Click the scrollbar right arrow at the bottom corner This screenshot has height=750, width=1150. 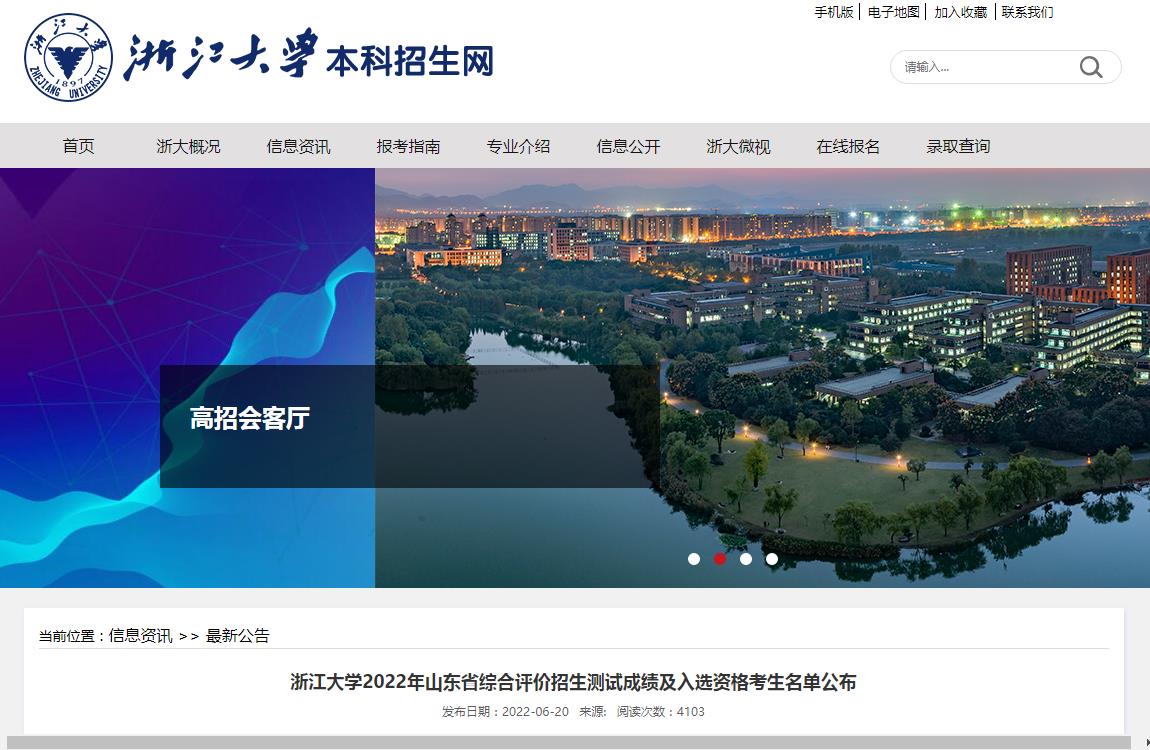coord(1146,743)
